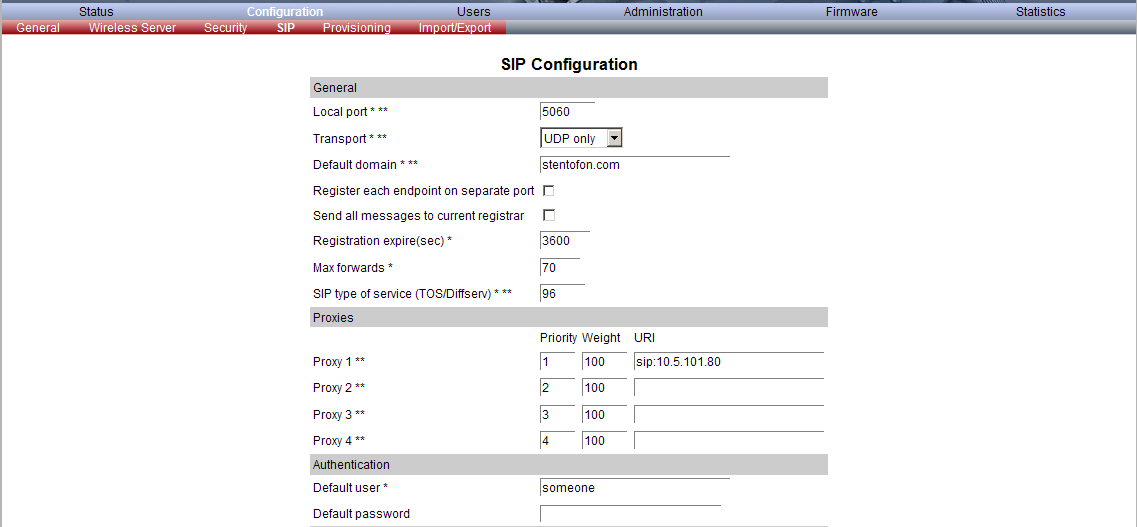Open the Import/Export sub-tab

[455, 28]
